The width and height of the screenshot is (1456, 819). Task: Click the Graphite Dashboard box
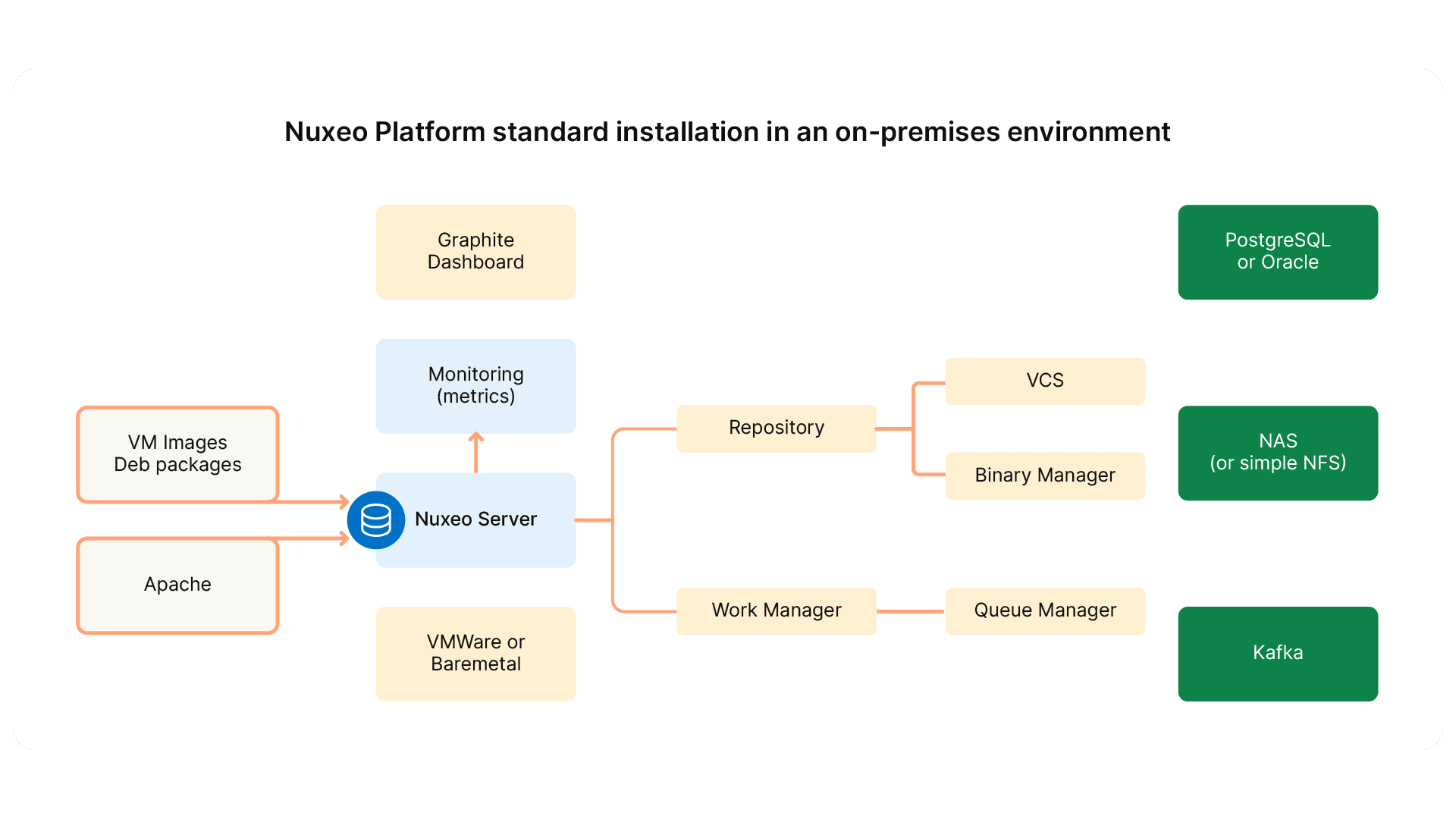click(475, 251)
